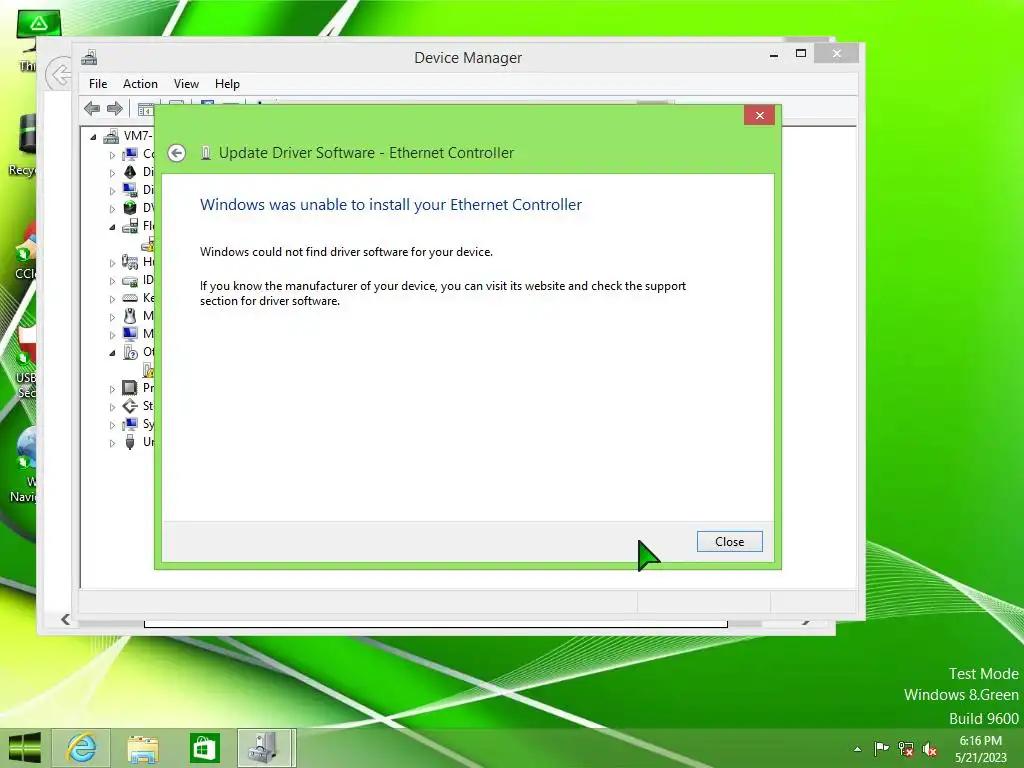Viewport: 1024px width, 768px height.
Task: Open File Explorer from the taskbar
Action: 142,748
